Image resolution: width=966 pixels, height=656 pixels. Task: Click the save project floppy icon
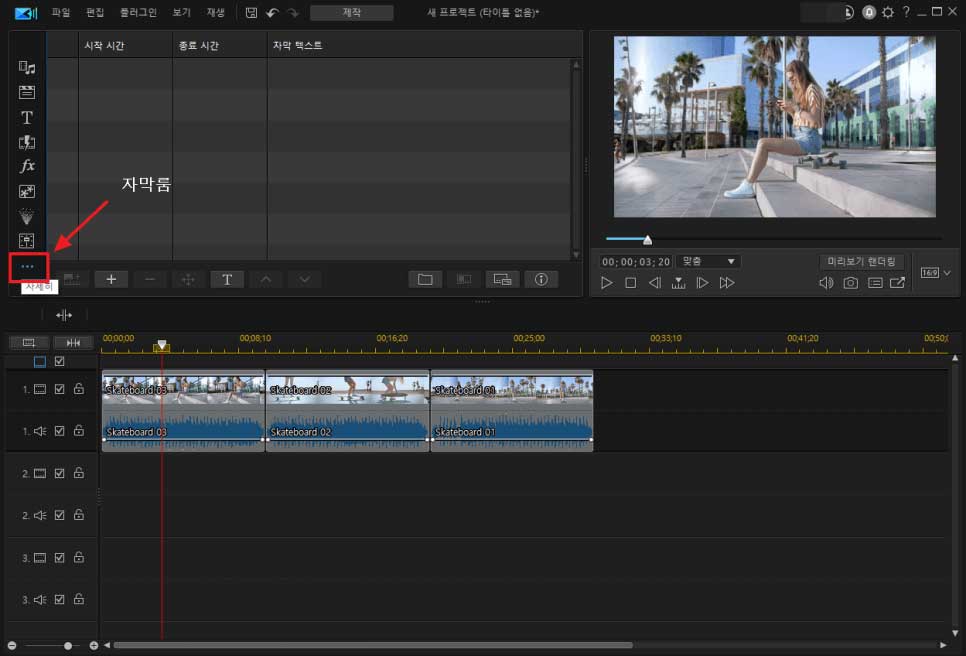pos(251,12)
